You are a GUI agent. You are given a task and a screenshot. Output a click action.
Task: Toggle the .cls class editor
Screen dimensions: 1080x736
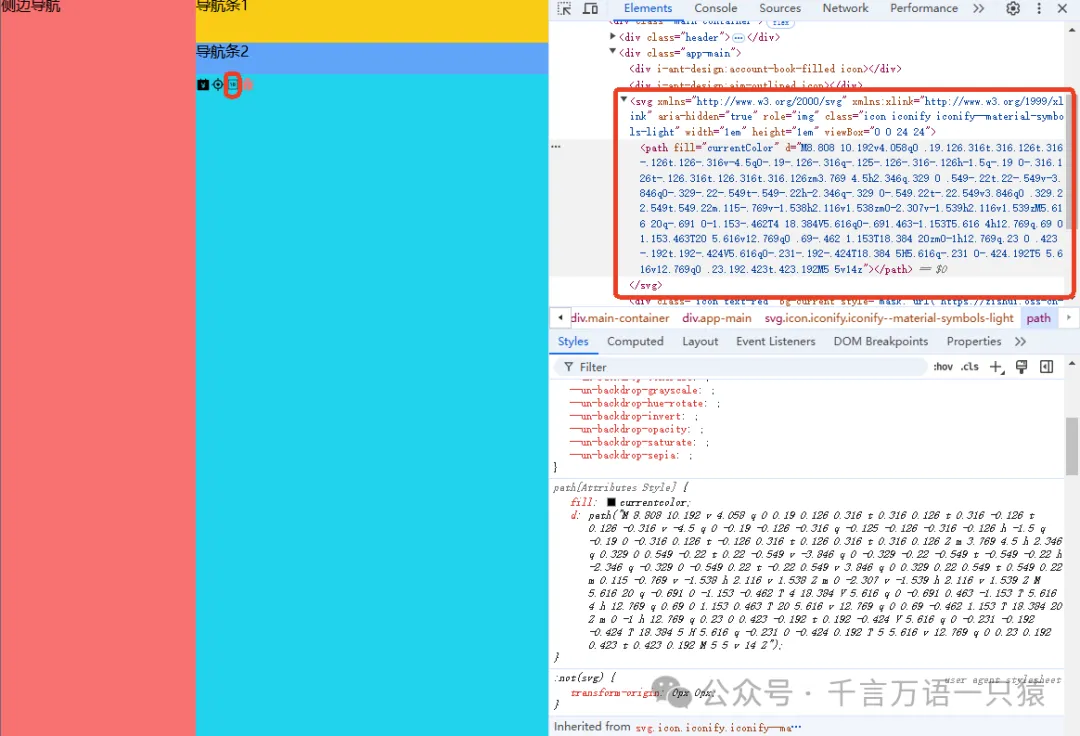tap(969, 367)
